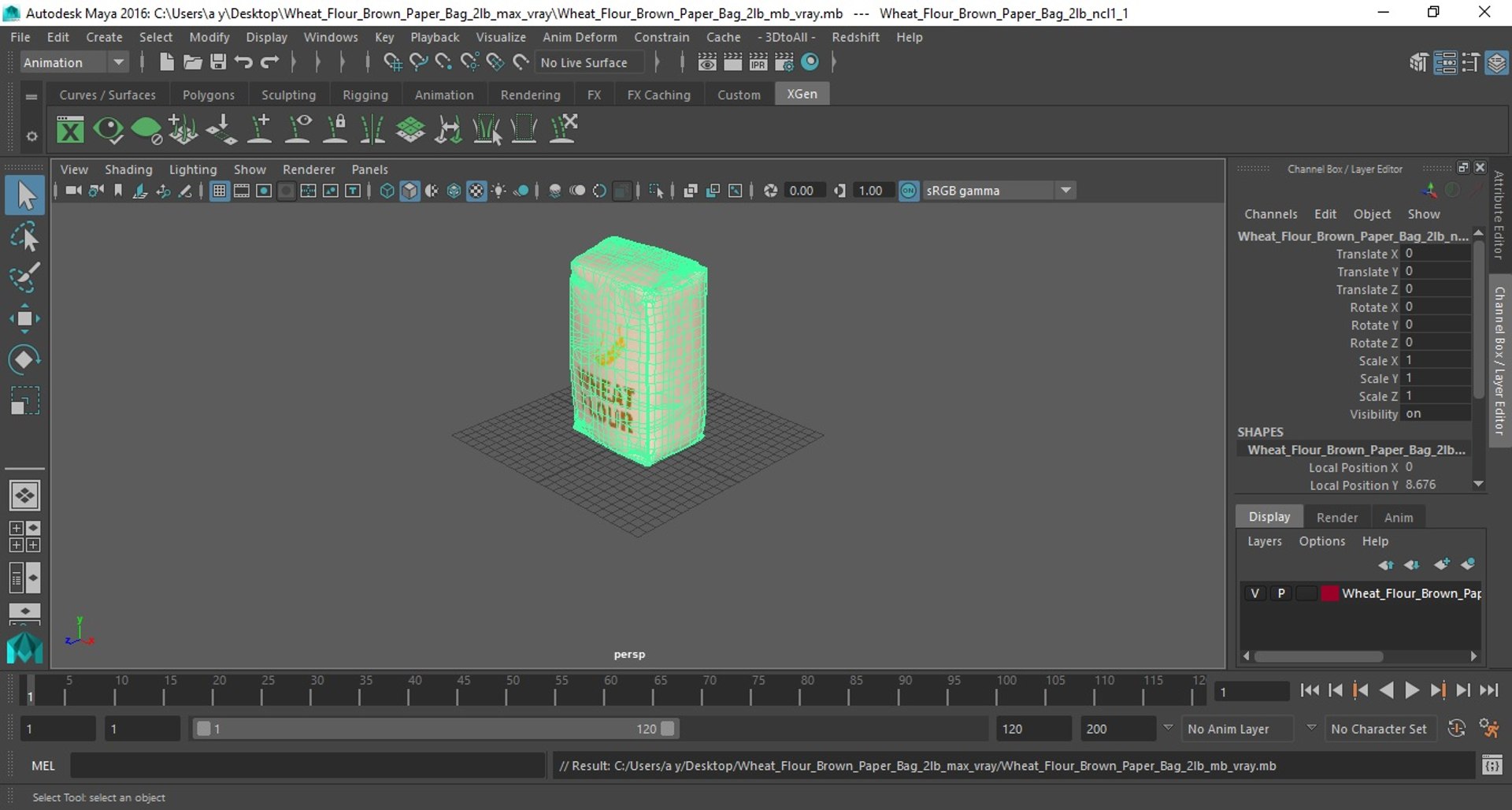The height and width of the screenshot is (810, 1512).
Task: Switch to the Polygons shelf tab
Action: pos(209,95)
